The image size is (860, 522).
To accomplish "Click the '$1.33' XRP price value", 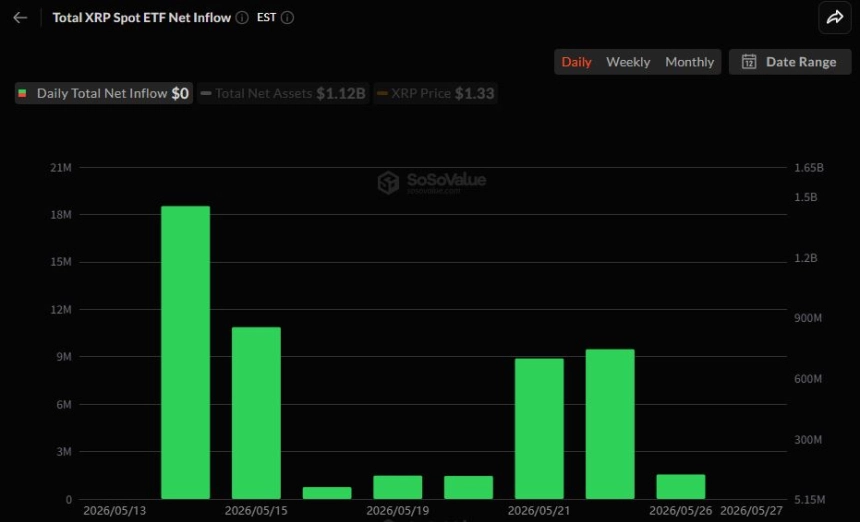I will [474, 93].
